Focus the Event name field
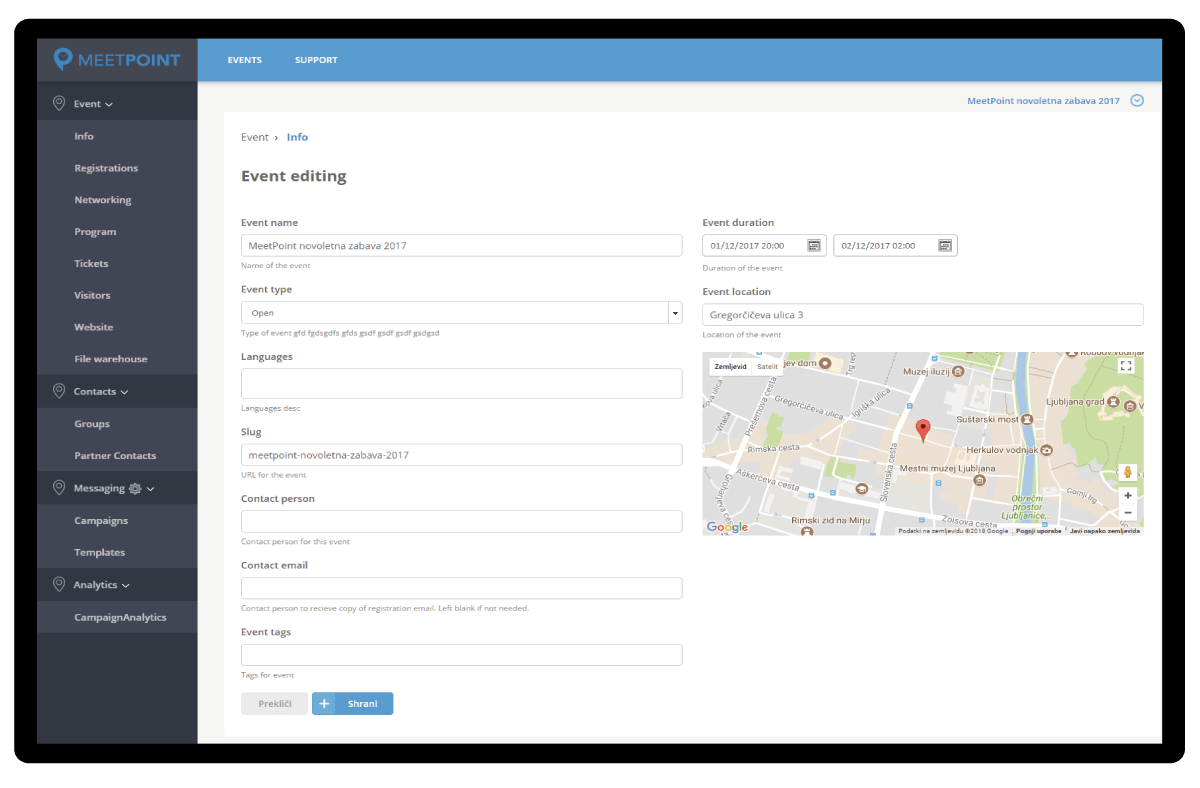The image size is (1200, 788). coord(462,246)
